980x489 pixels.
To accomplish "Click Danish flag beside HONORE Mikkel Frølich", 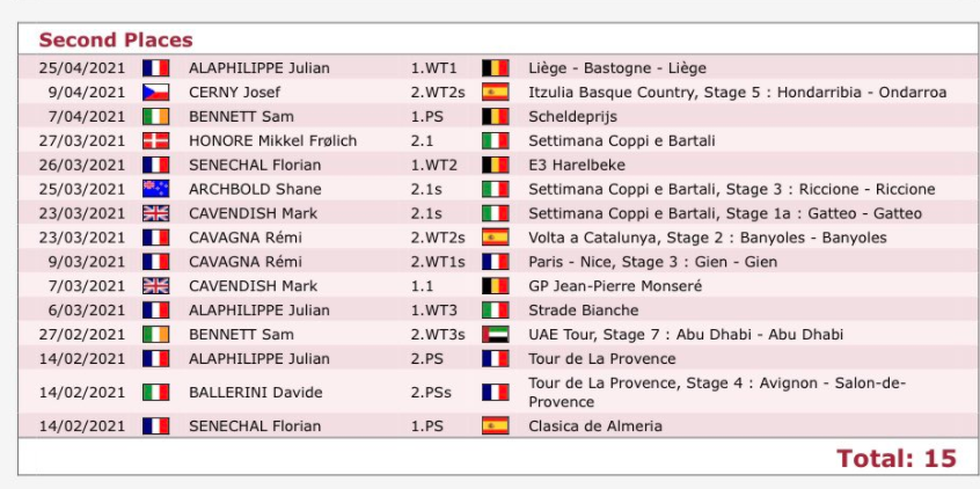I will point(156,141).
